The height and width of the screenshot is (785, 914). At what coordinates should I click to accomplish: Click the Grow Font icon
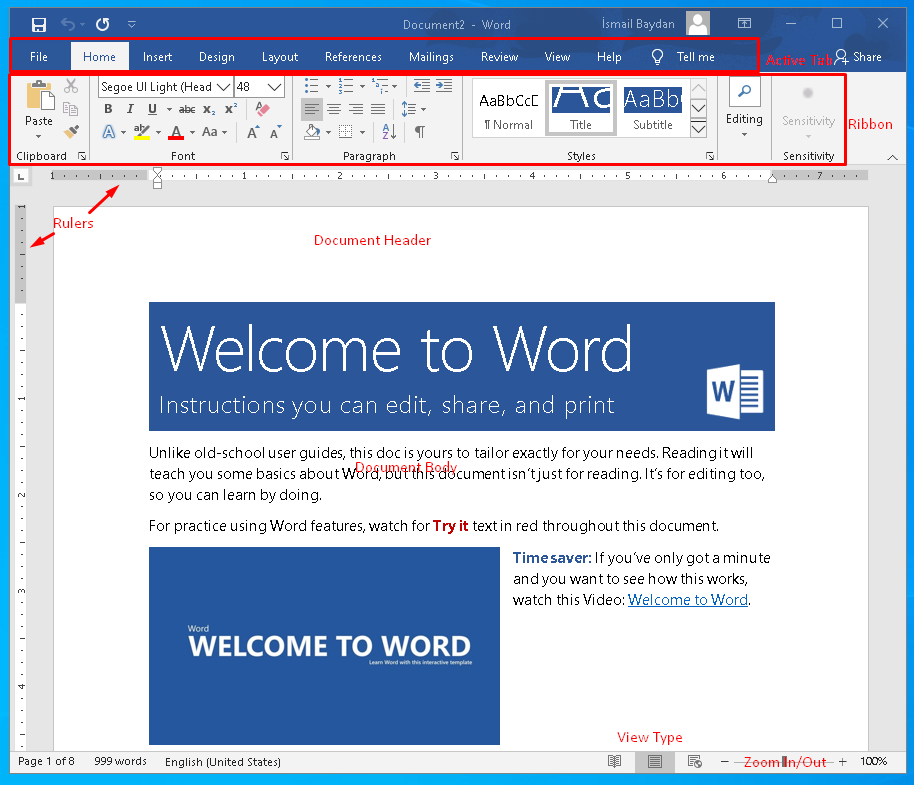point(253,132)
